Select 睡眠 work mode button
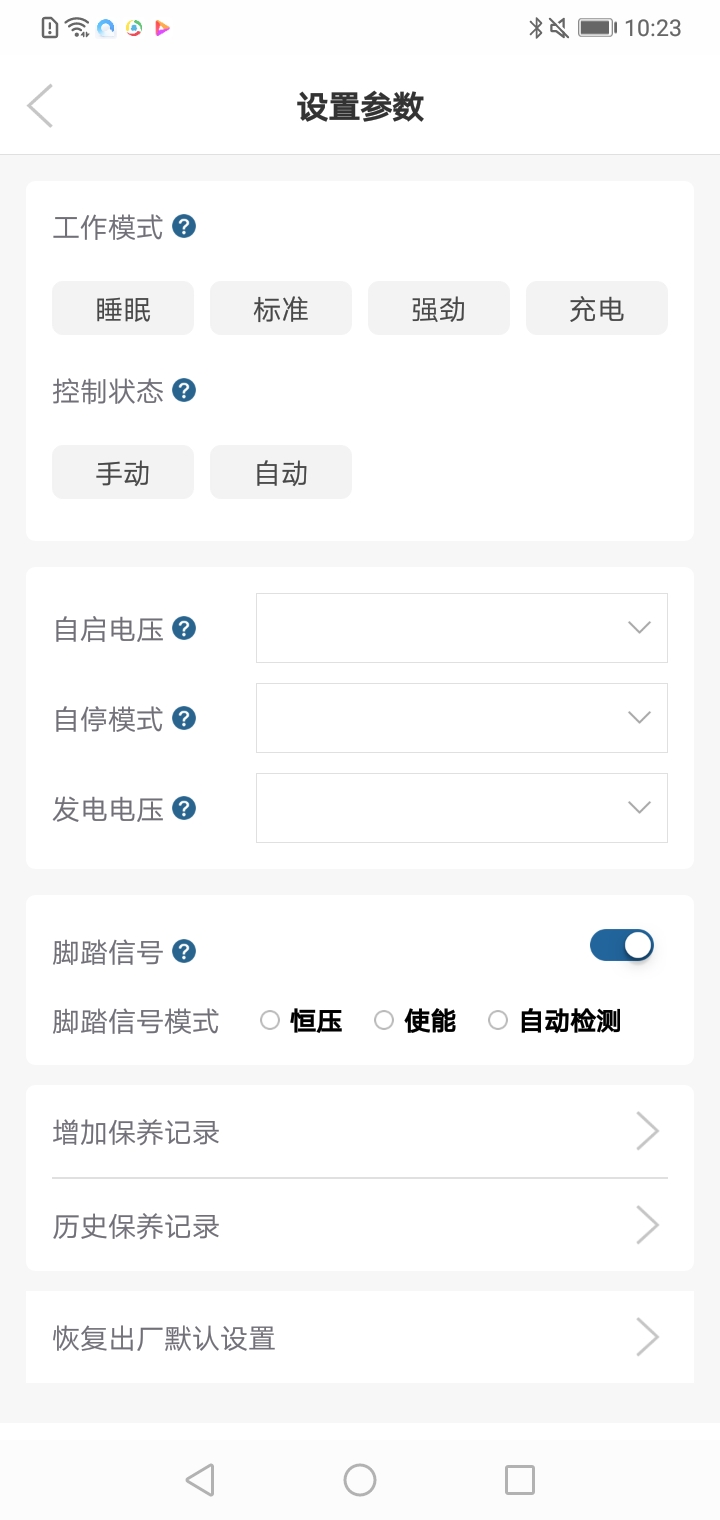 (123, 308)
